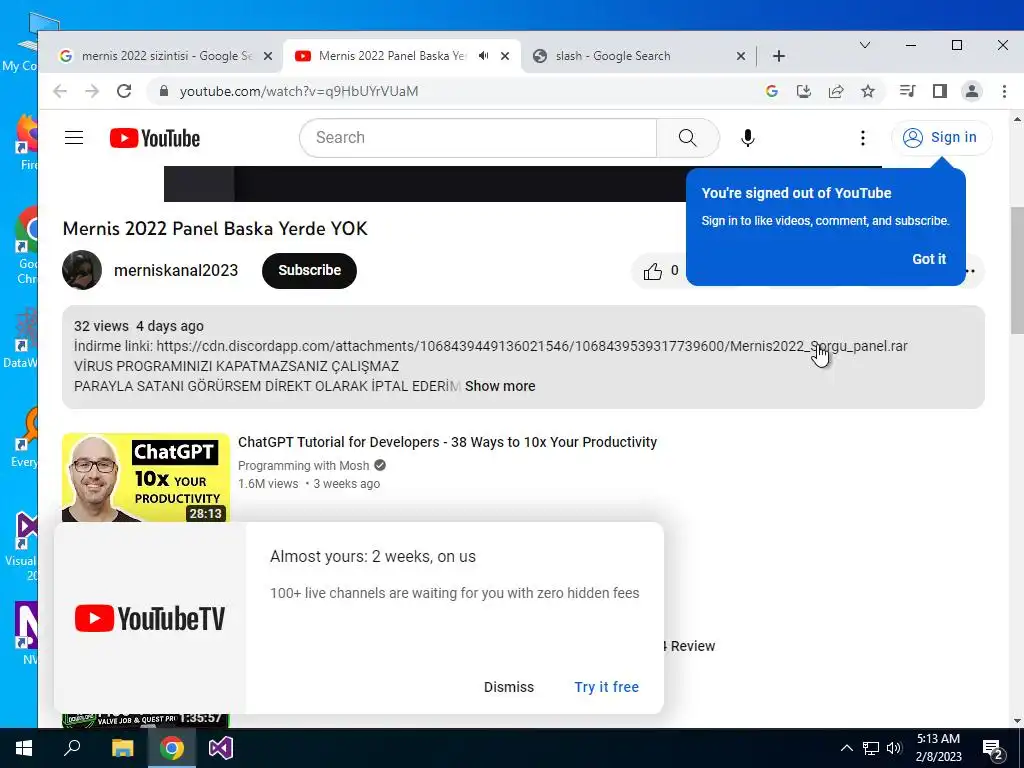
Task: Open the Windows Start menu
Action: click(x=24, y=748)
